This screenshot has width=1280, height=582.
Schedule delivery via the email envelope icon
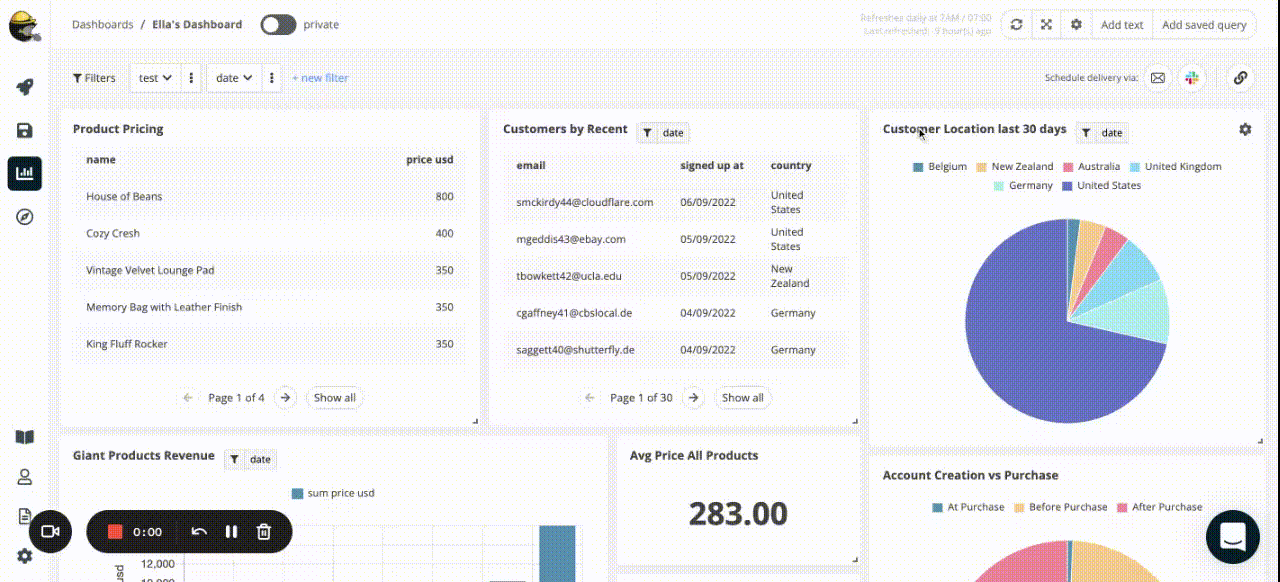(1157, 78)
